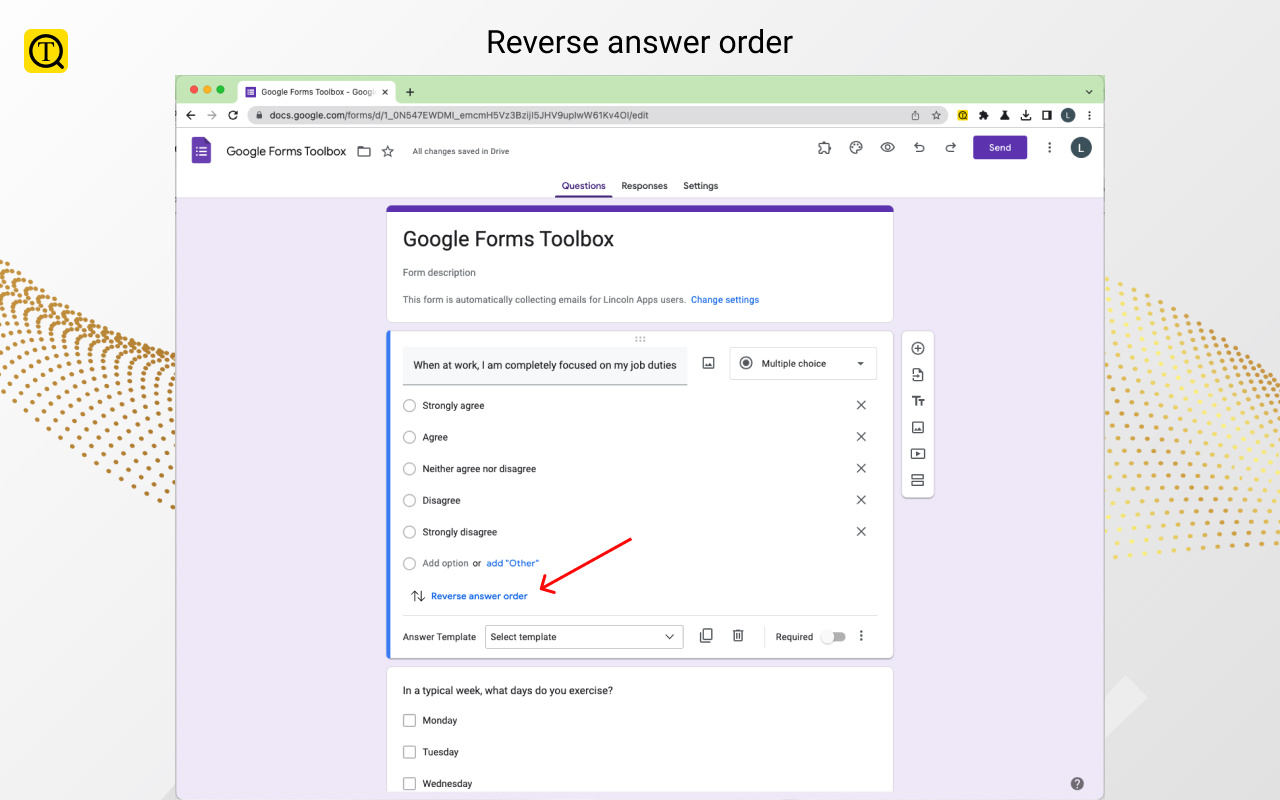
Task: Select the 'Disagree' radio button
Action: [409, 500]
